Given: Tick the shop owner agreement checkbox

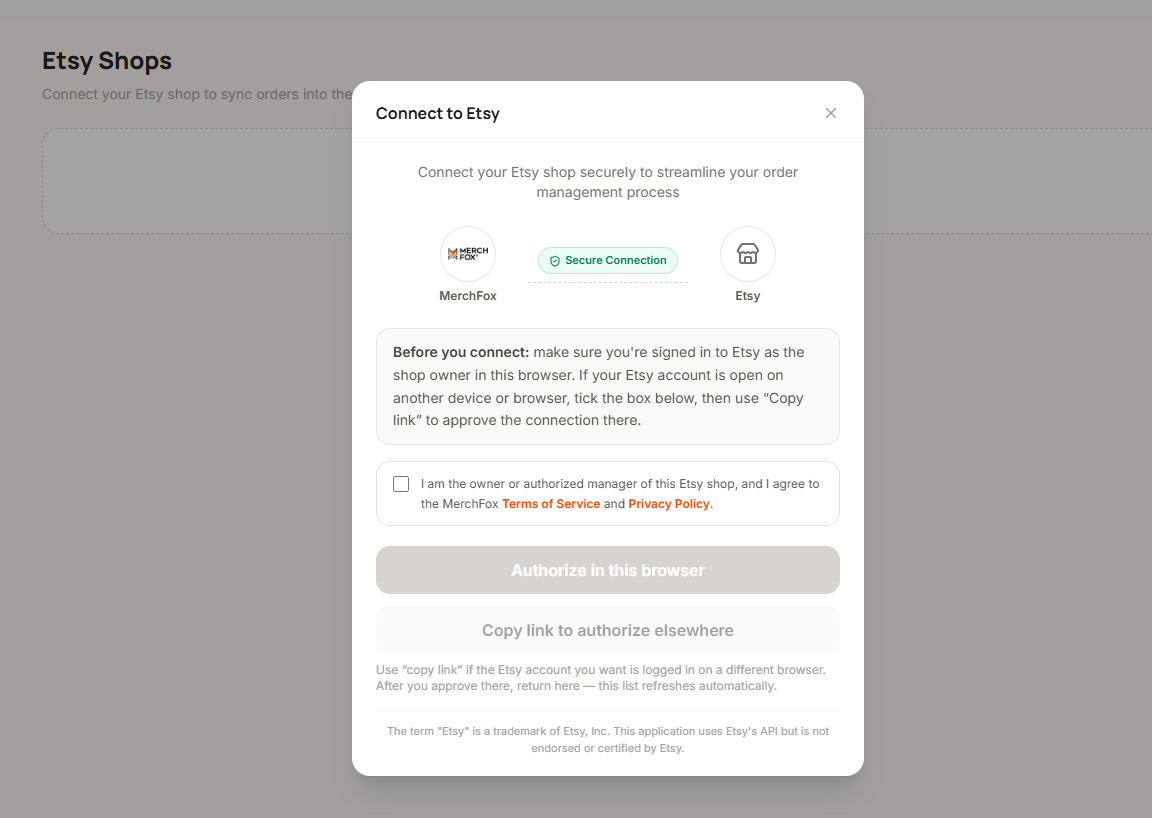Looking at the screenshot, I should tap(401, 484).
